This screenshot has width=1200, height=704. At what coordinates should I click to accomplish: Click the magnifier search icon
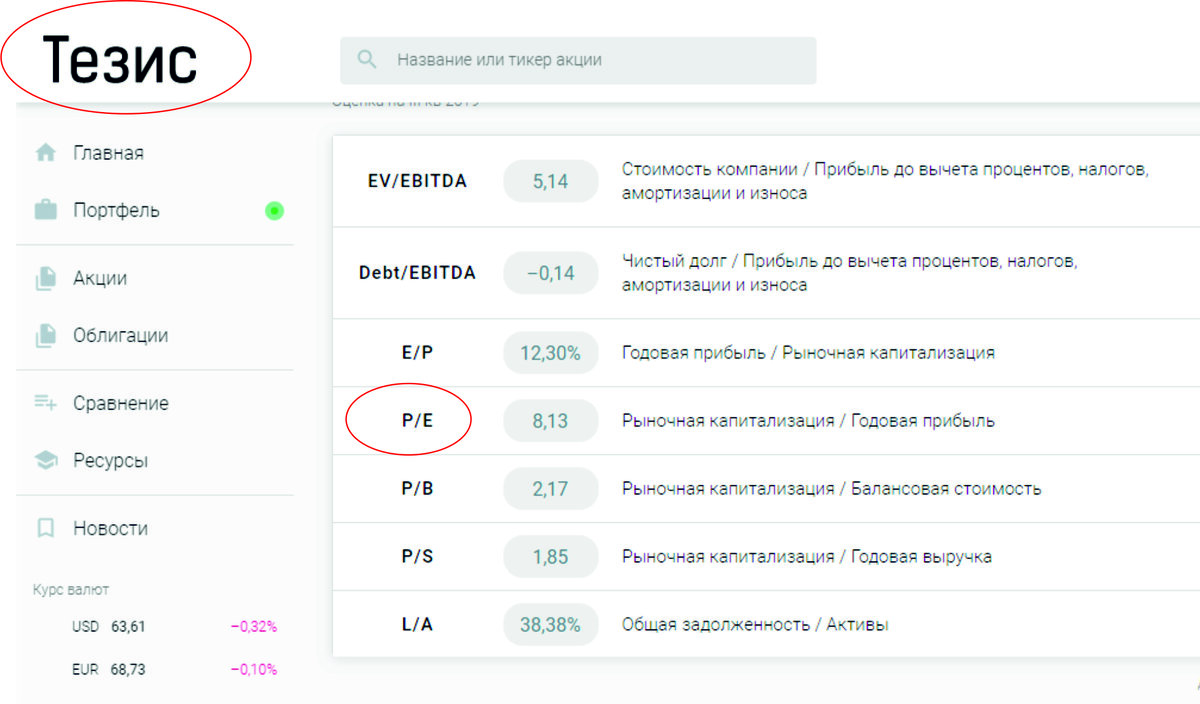click(367, 60)
